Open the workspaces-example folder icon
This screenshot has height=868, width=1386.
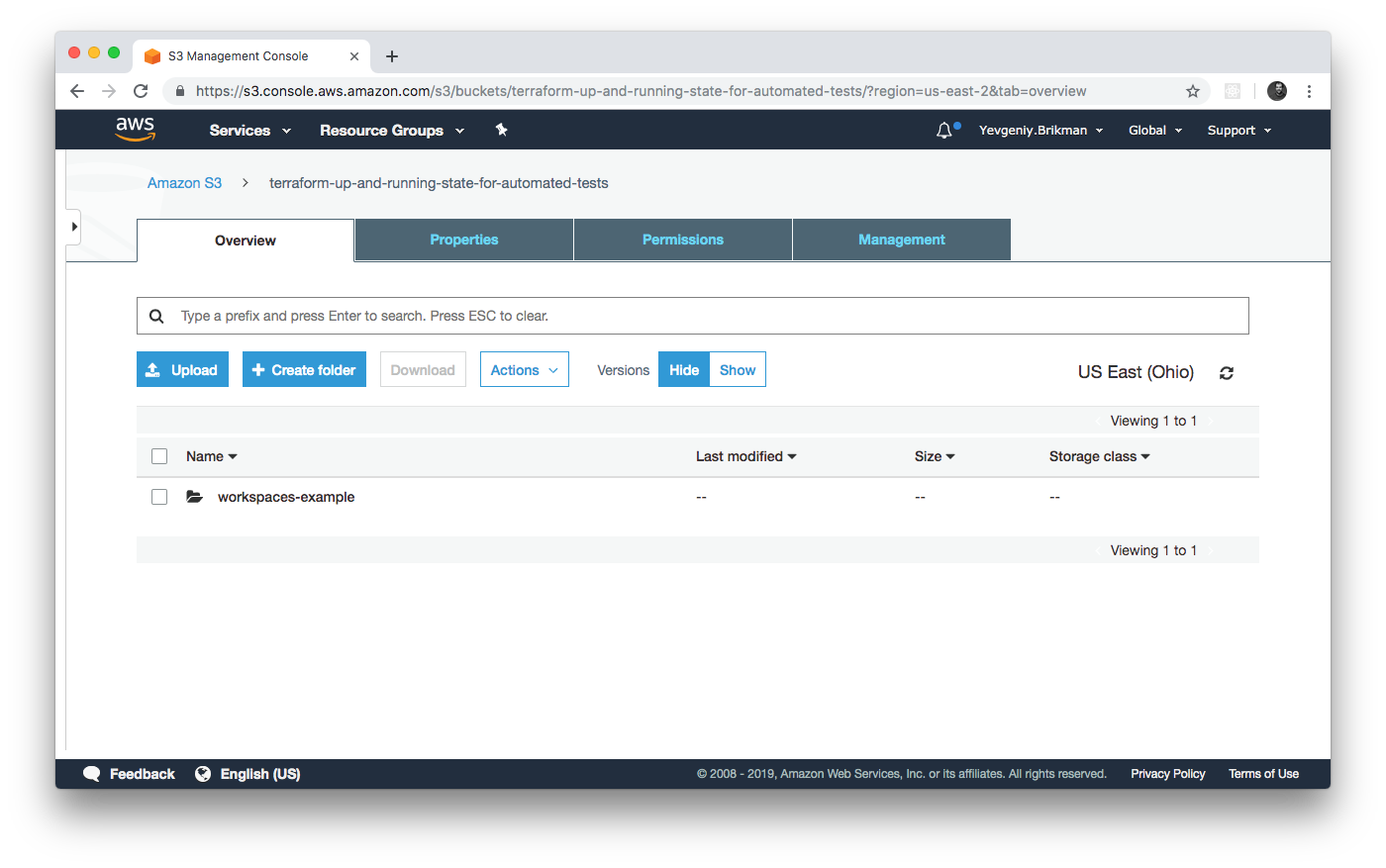pos(194,496)
